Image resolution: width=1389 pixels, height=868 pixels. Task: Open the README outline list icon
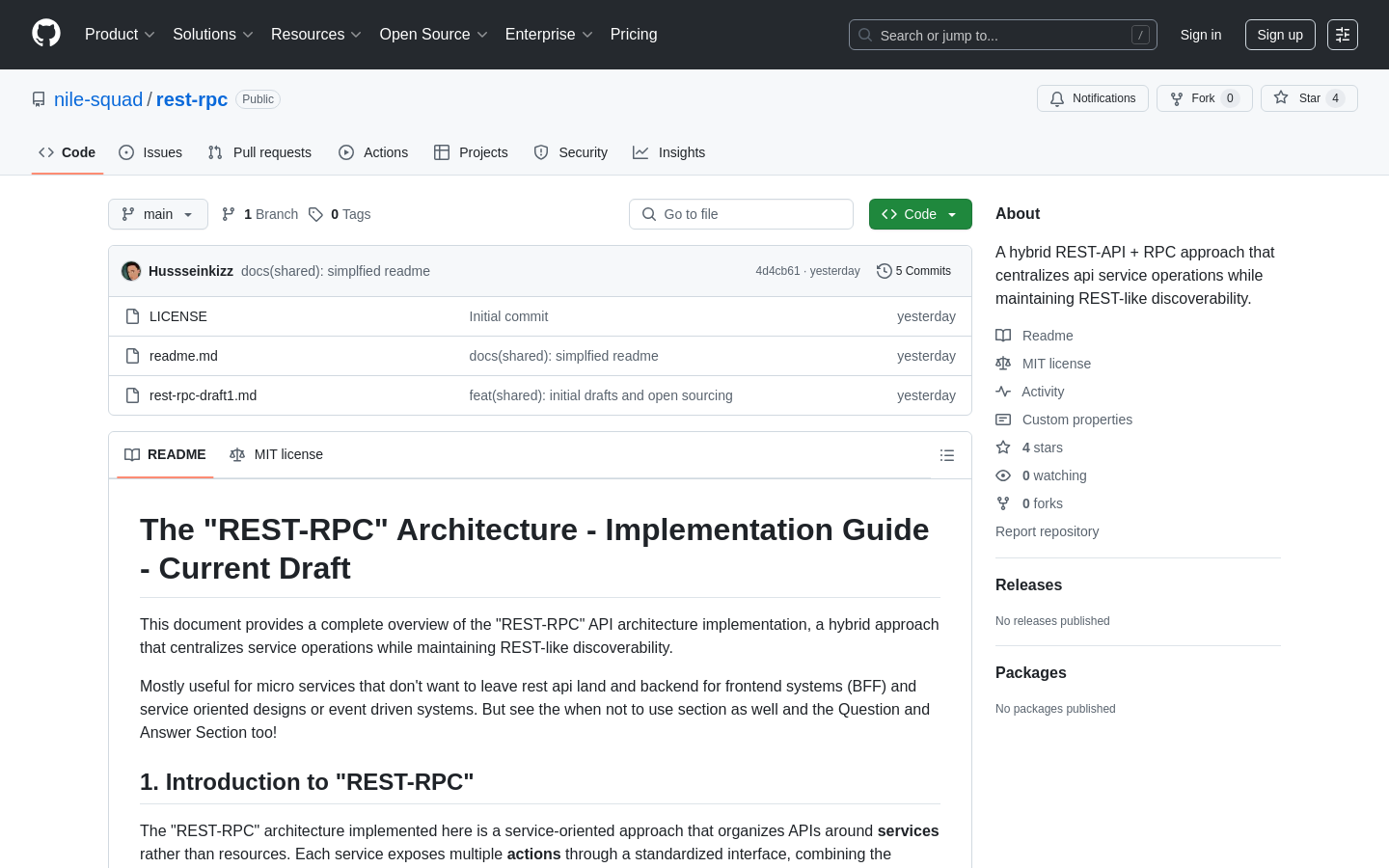point(947,455)
